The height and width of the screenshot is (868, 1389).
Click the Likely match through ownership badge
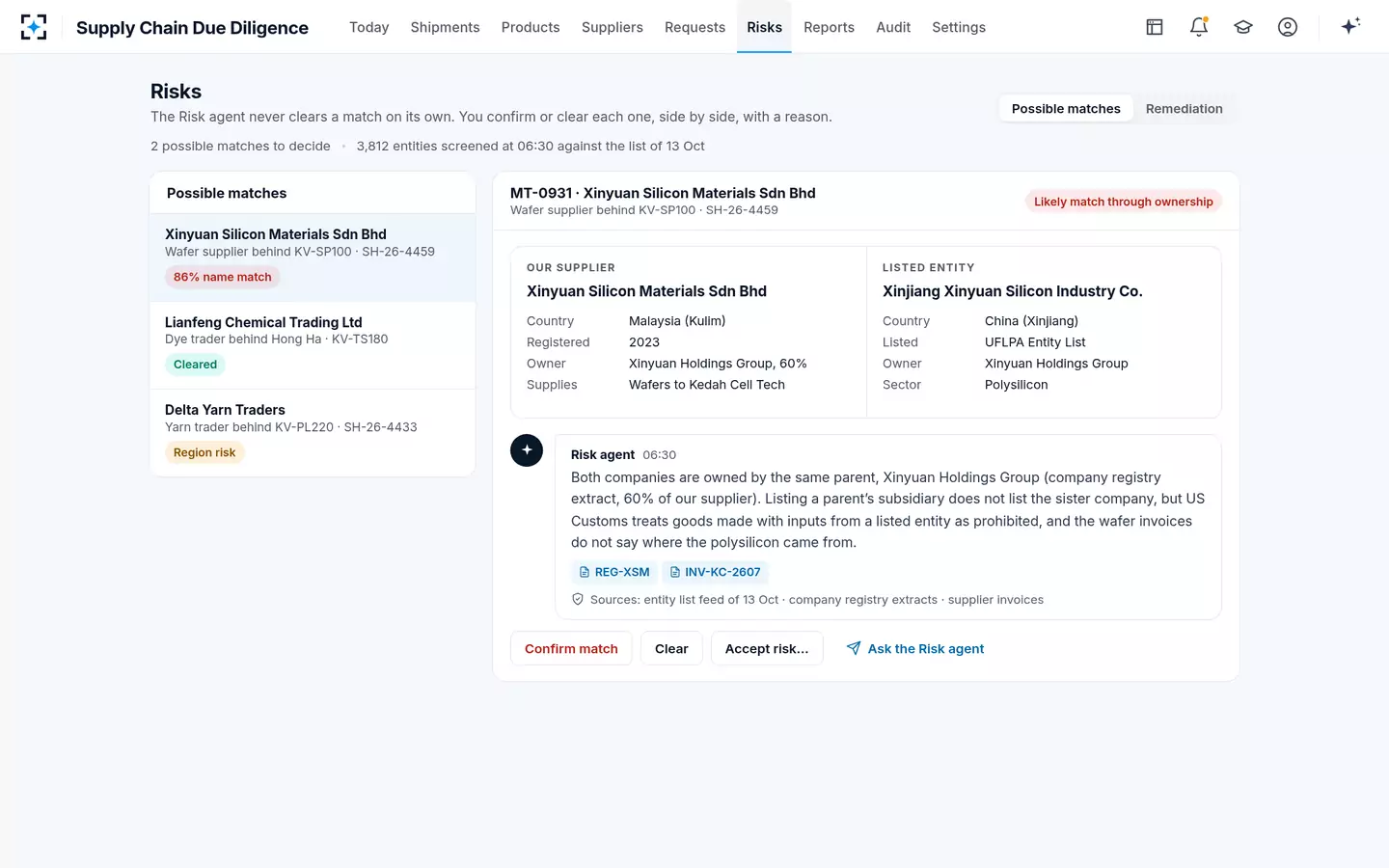coord(1124,202)
